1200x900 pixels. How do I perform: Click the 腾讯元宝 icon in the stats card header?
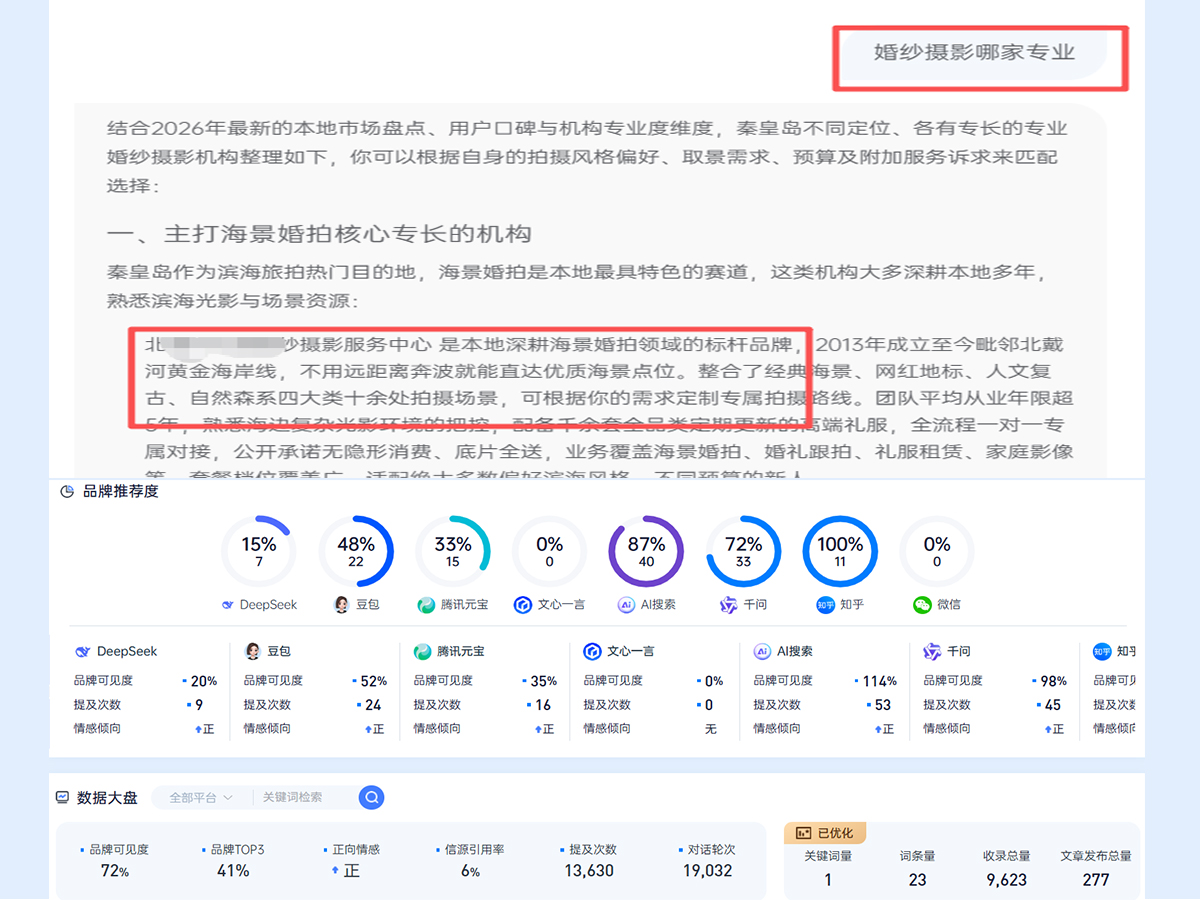423,651
